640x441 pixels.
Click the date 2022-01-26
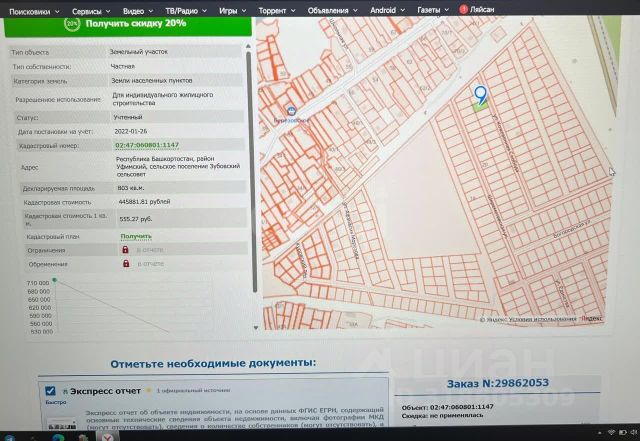click(x=131, y=131)
